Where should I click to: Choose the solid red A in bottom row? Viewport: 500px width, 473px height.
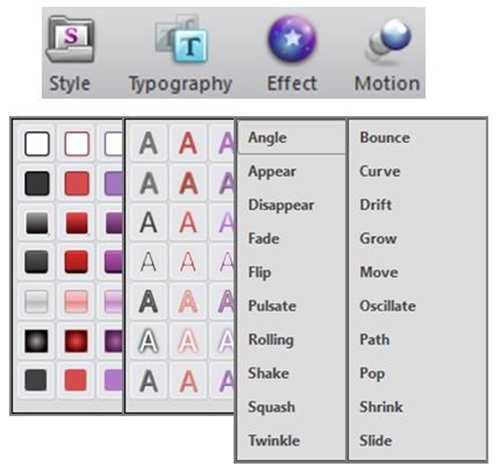click(x=188, y=381)
